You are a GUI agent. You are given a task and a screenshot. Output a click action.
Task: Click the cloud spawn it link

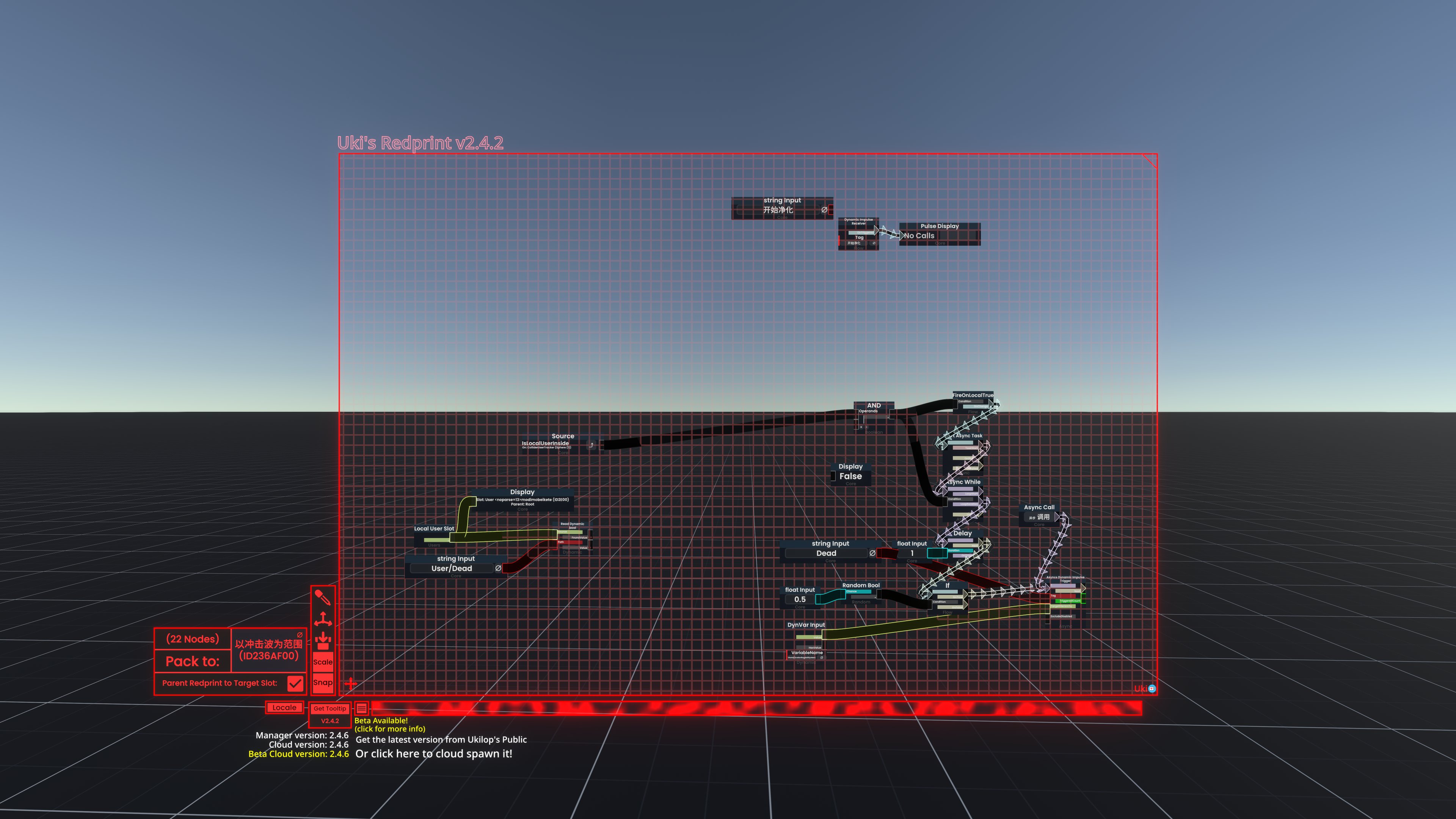tap(433, 754)
